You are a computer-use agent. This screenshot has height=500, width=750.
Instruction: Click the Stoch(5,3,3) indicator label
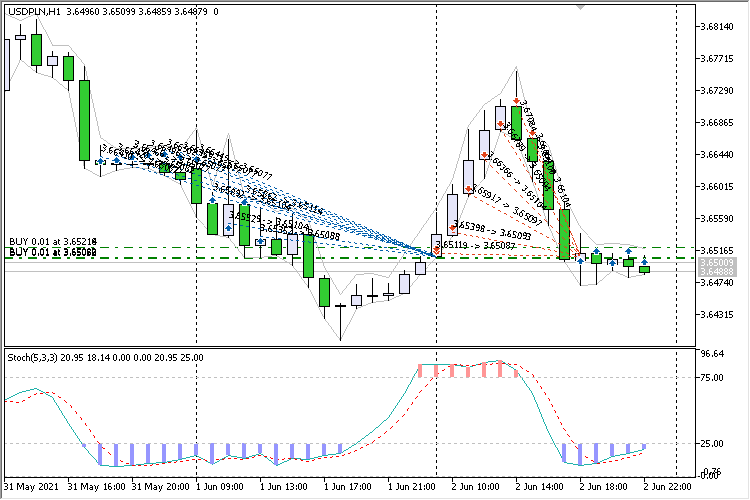tap(105, 357)
